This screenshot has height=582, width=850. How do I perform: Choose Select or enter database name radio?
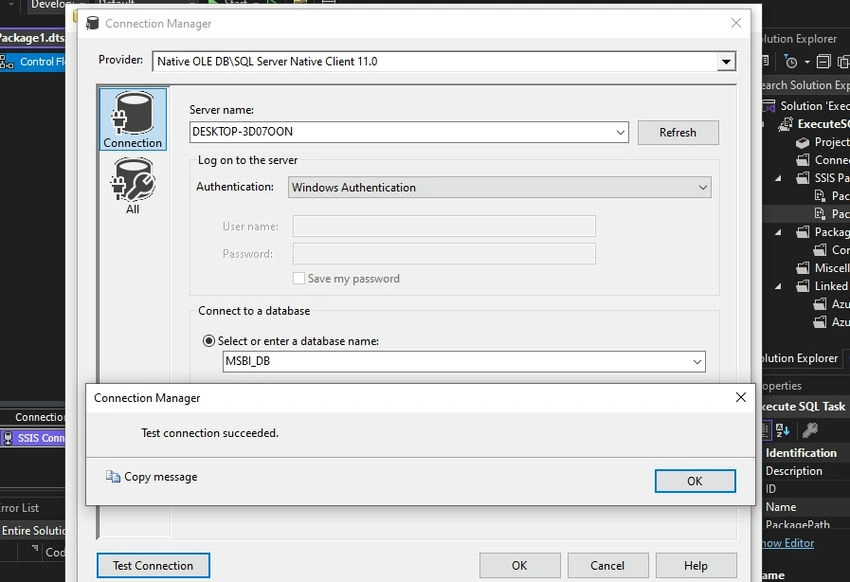208,341
